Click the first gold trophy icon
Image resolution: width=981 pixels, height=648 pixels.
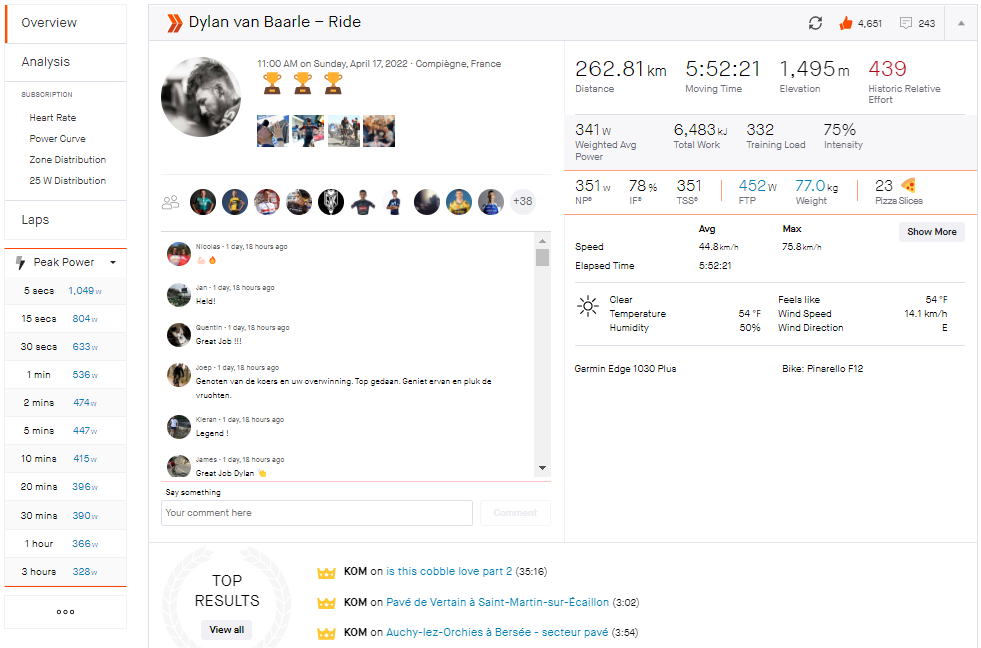(272, 83)
